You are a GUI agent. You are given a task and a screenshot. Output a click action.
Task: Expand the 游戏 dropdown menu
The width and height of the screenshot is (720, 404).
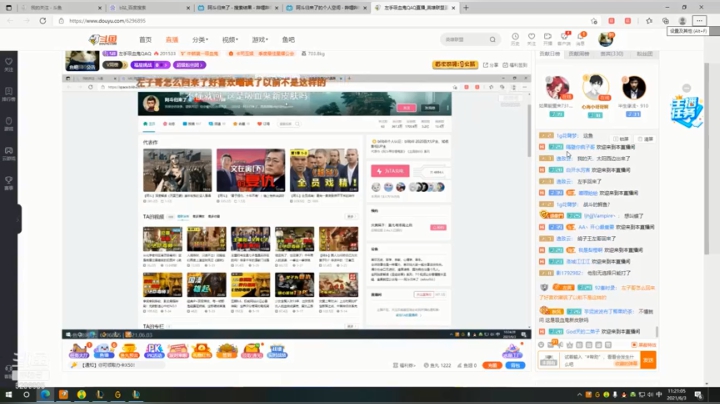point(259,40)
